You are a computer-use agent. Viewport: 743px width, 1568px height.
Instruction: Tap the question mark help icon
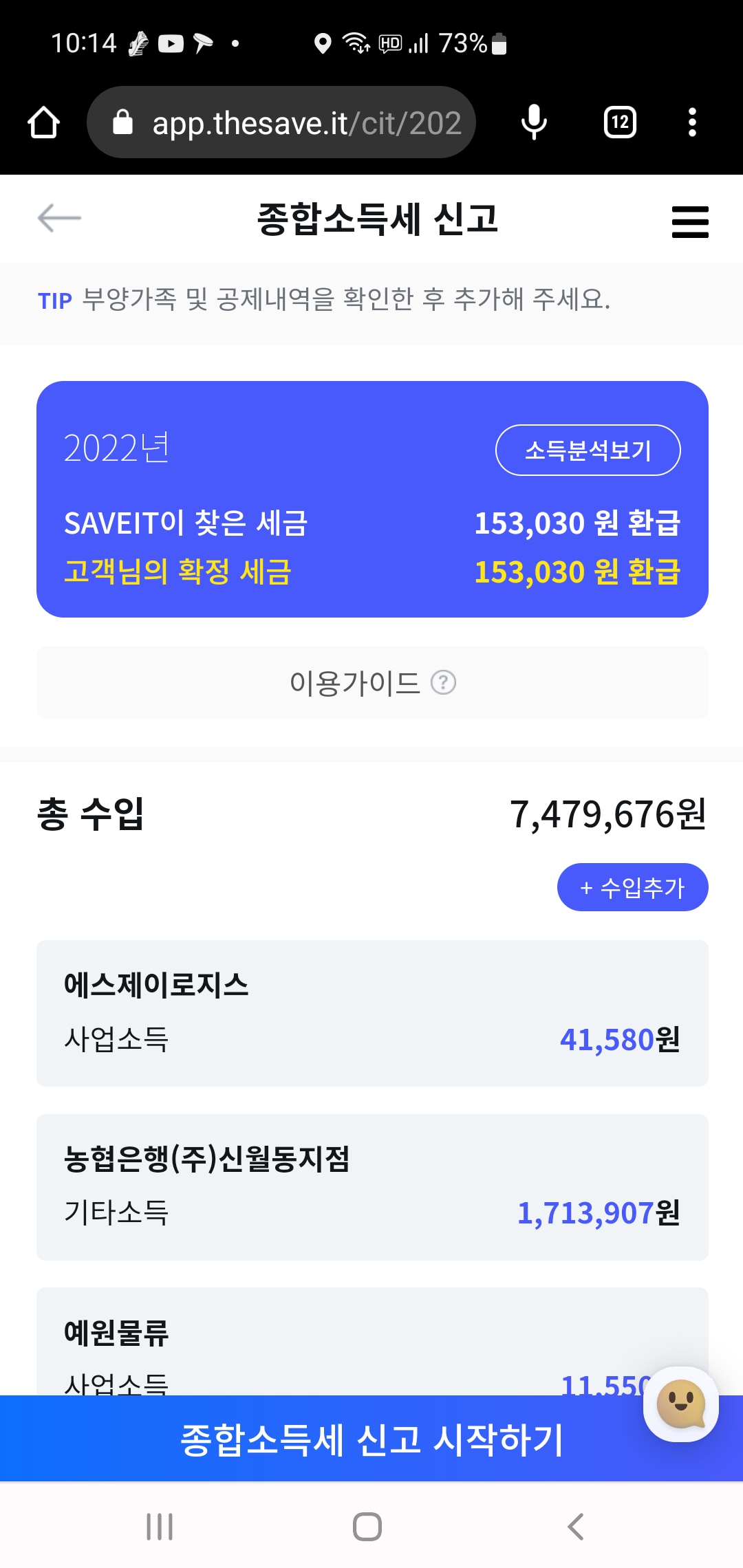444,683
